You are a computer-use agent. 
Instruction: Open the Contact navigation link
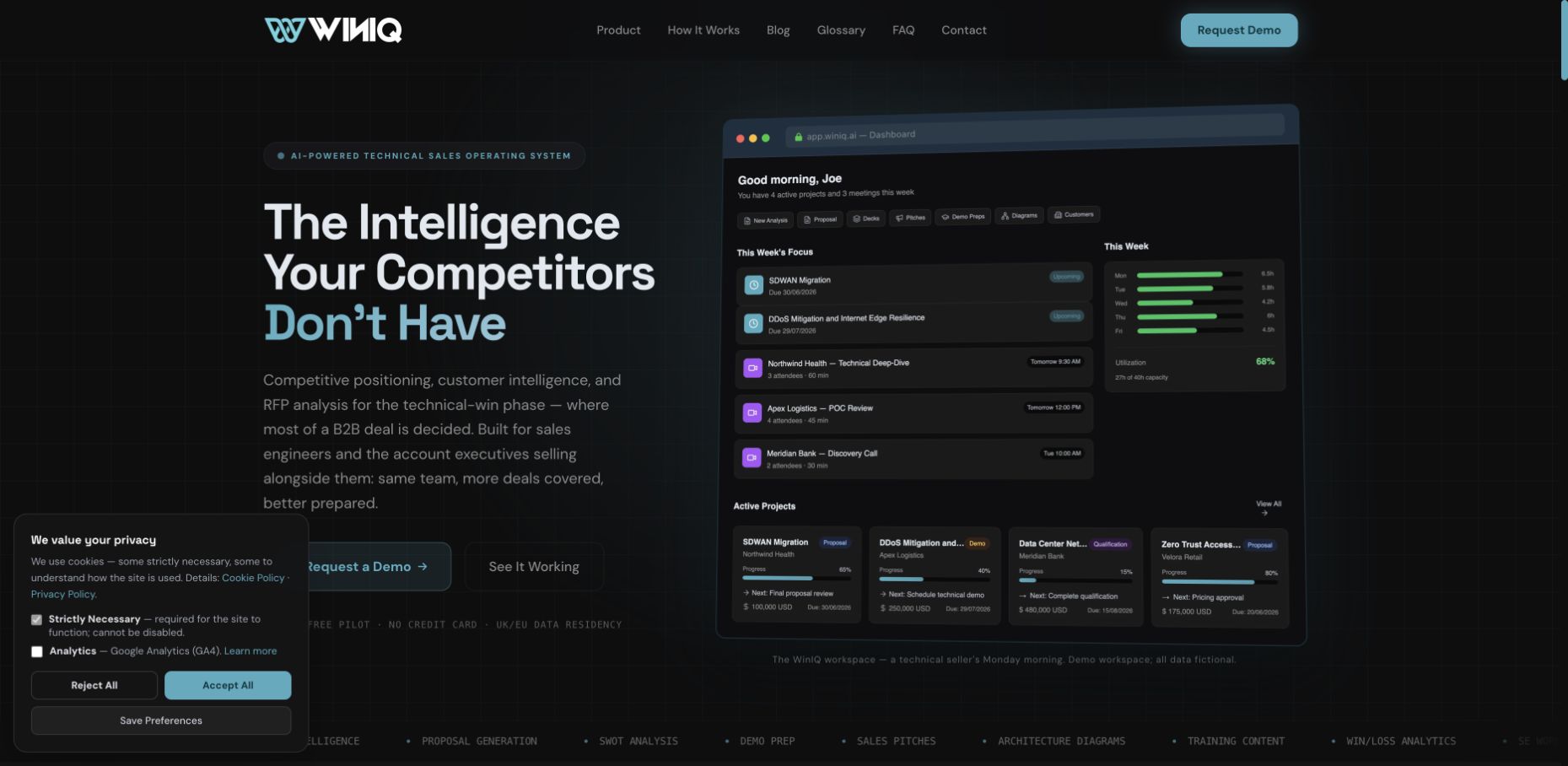point(964,30)
